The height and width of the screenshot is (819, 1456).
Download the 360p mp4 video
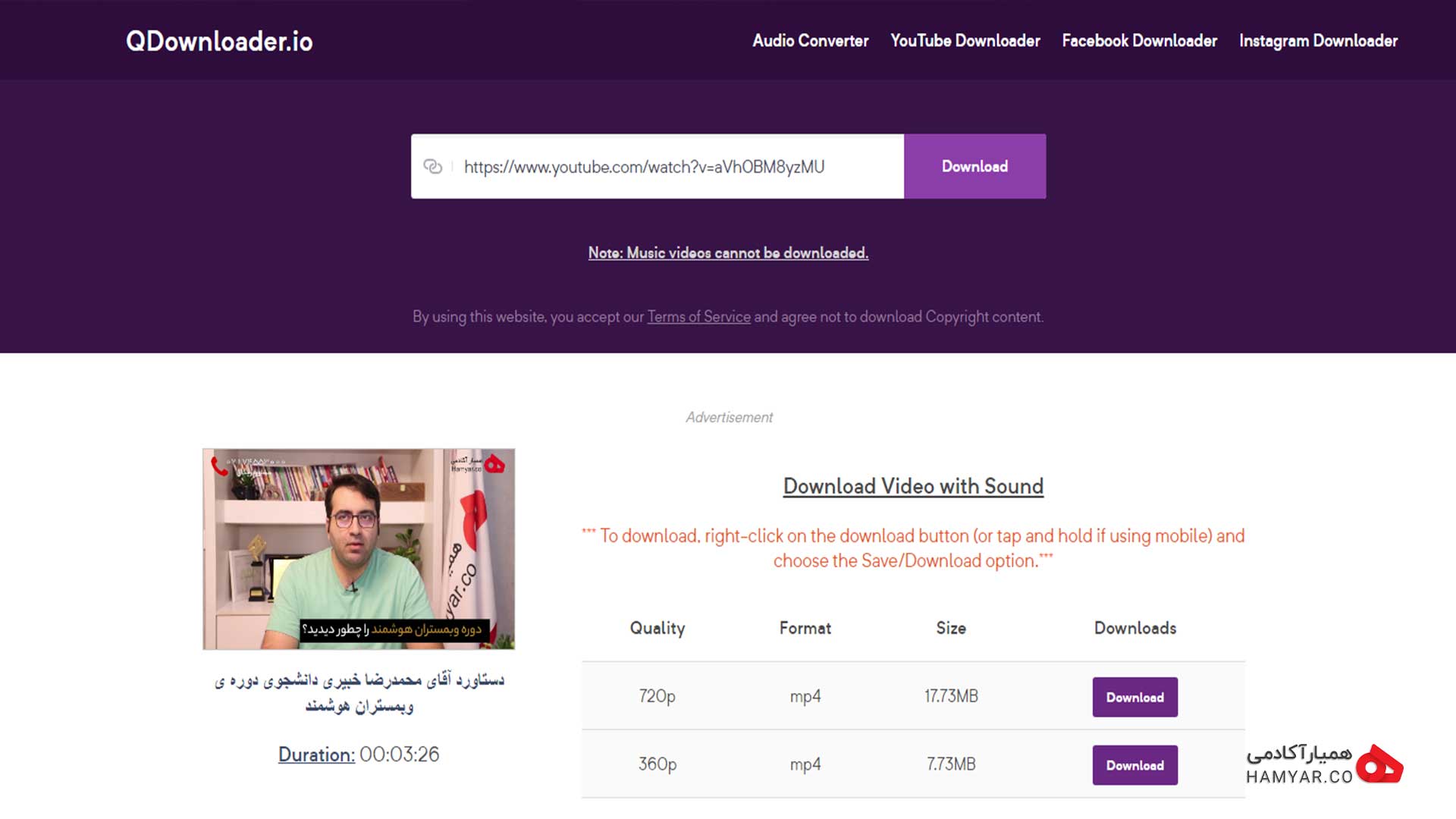coord(1135,765)
